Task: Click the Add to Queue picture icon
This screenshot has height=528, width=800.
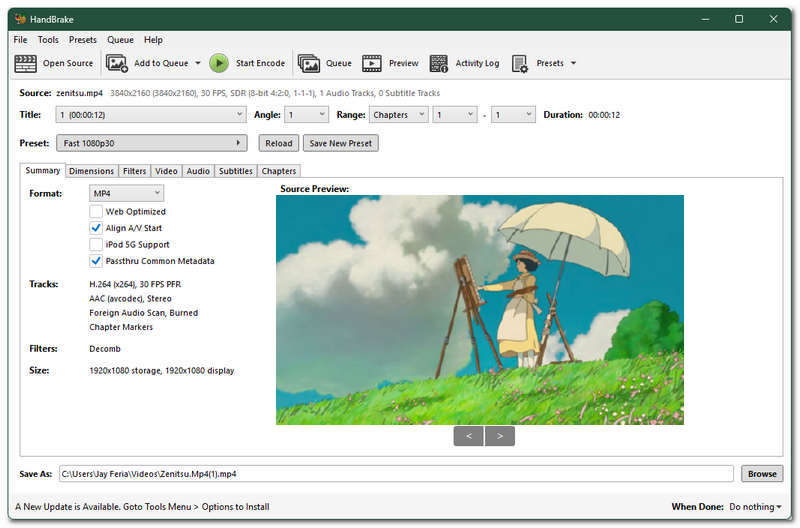Action: (x=116, y=63)
